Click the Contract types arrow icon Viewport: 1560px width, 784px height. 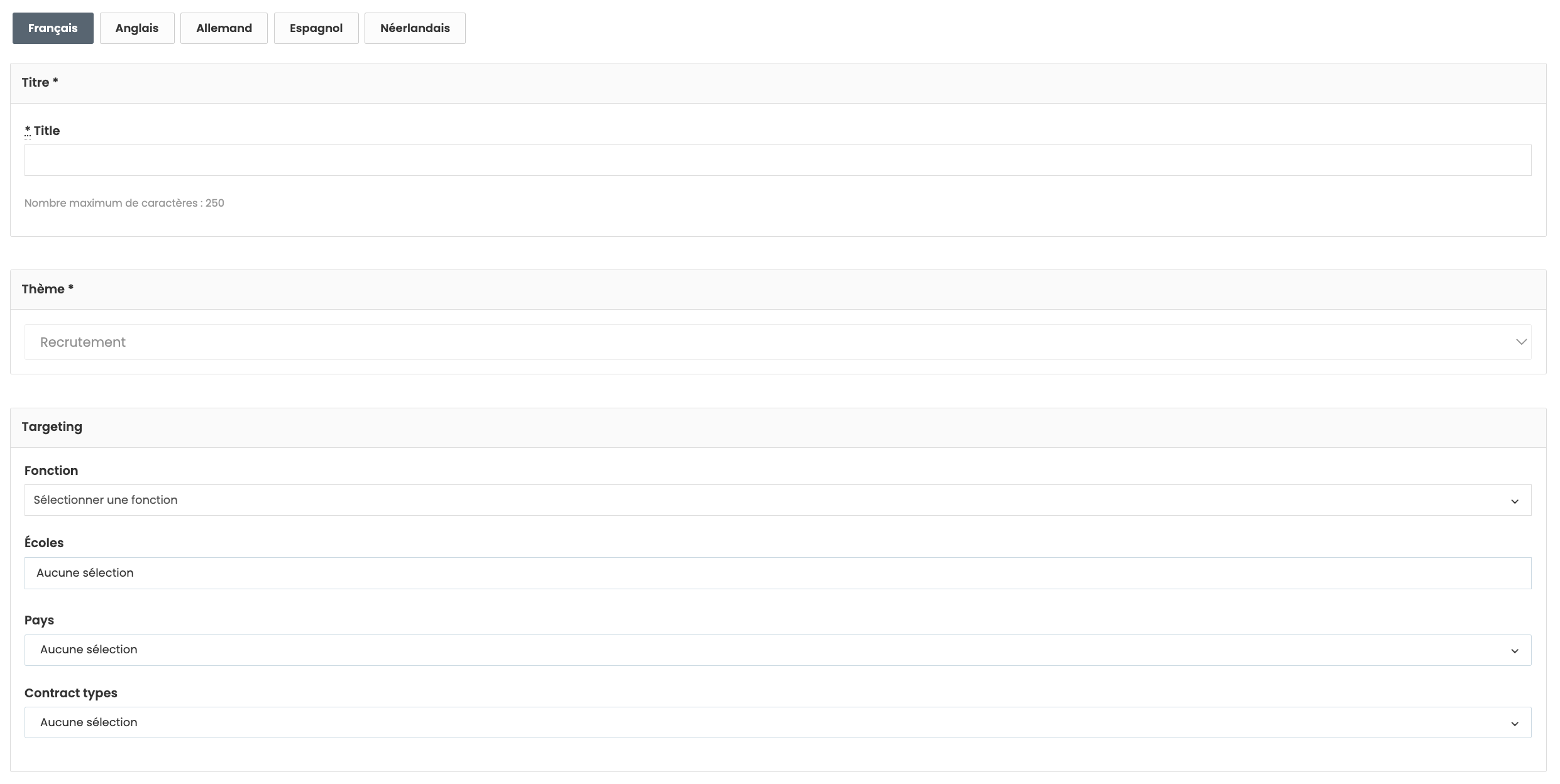pyautogui.click(x=1514, y=724)
